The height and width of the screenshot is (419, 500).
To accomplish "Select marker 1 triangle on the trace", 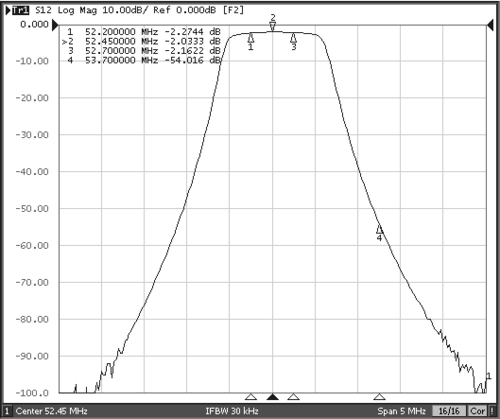I will coord(251,38).
